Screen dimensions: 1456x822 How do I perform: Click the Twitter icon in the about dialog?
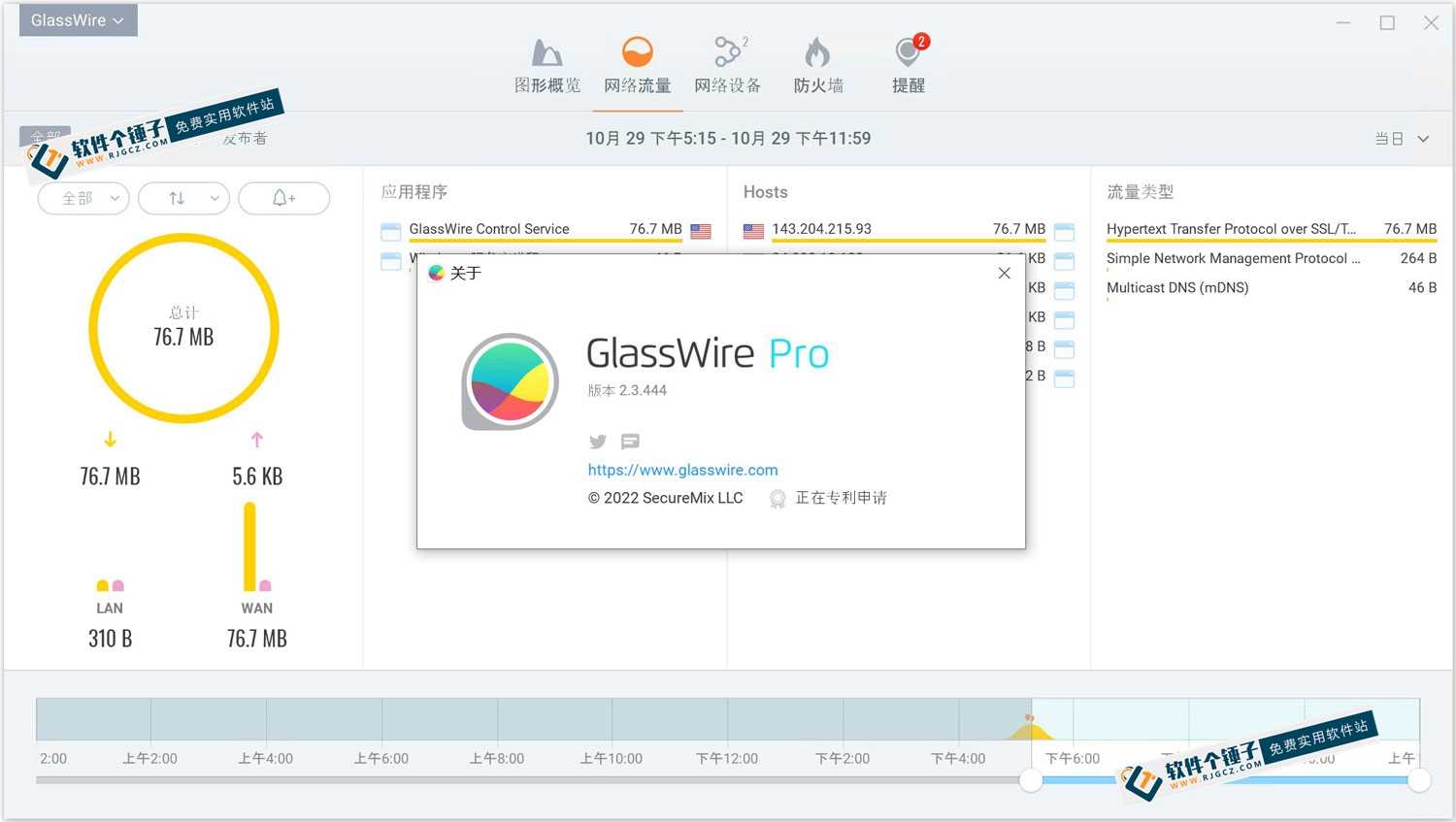(x=598, y=442)
